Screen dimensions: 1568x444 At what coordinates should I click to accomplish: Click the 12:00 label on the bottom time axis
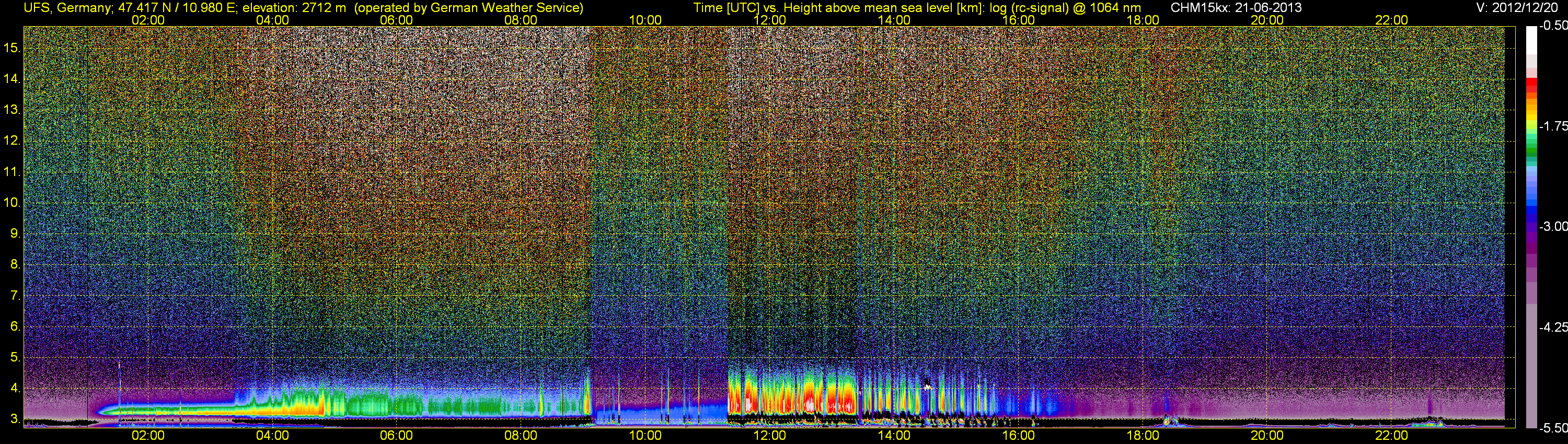(769, 436)
